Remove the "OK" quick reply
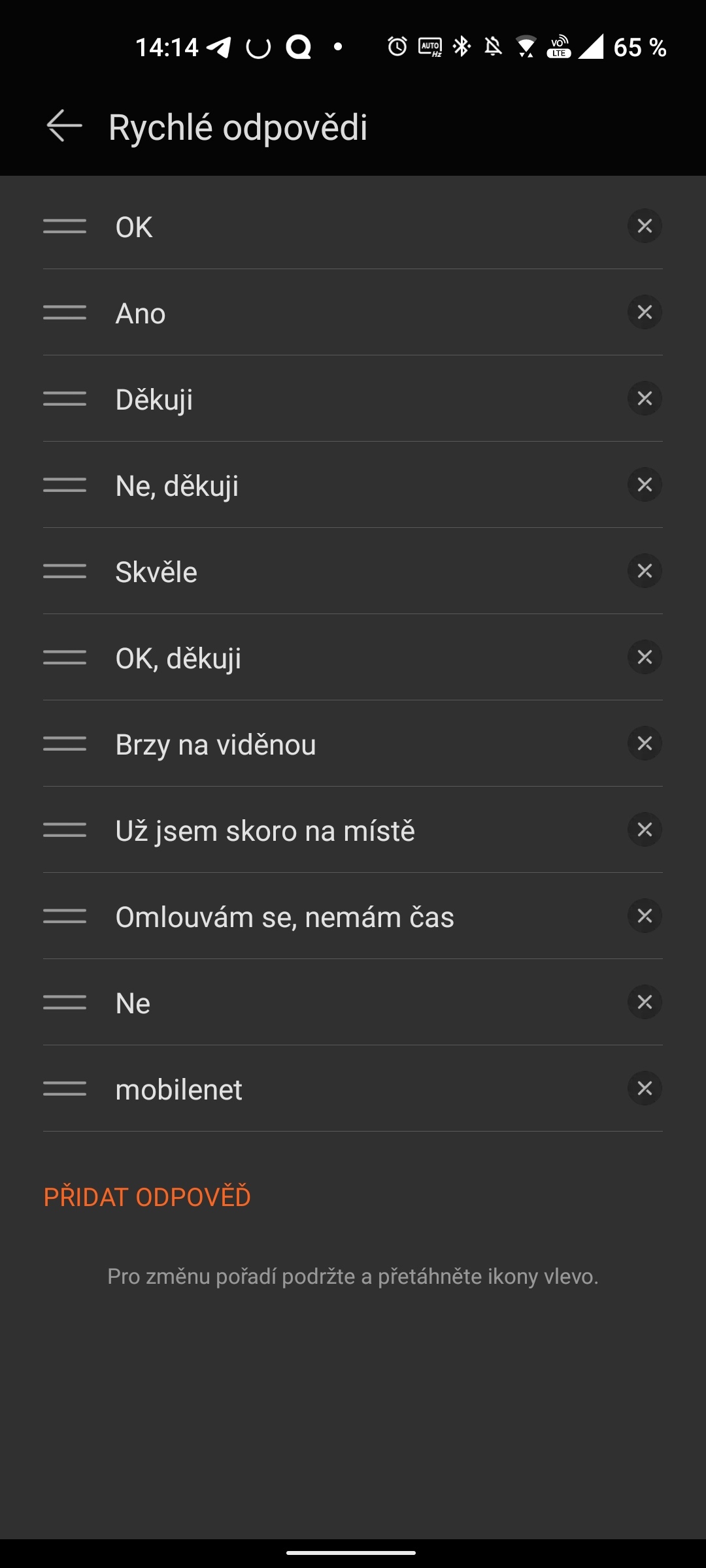 tap(645, 226)
